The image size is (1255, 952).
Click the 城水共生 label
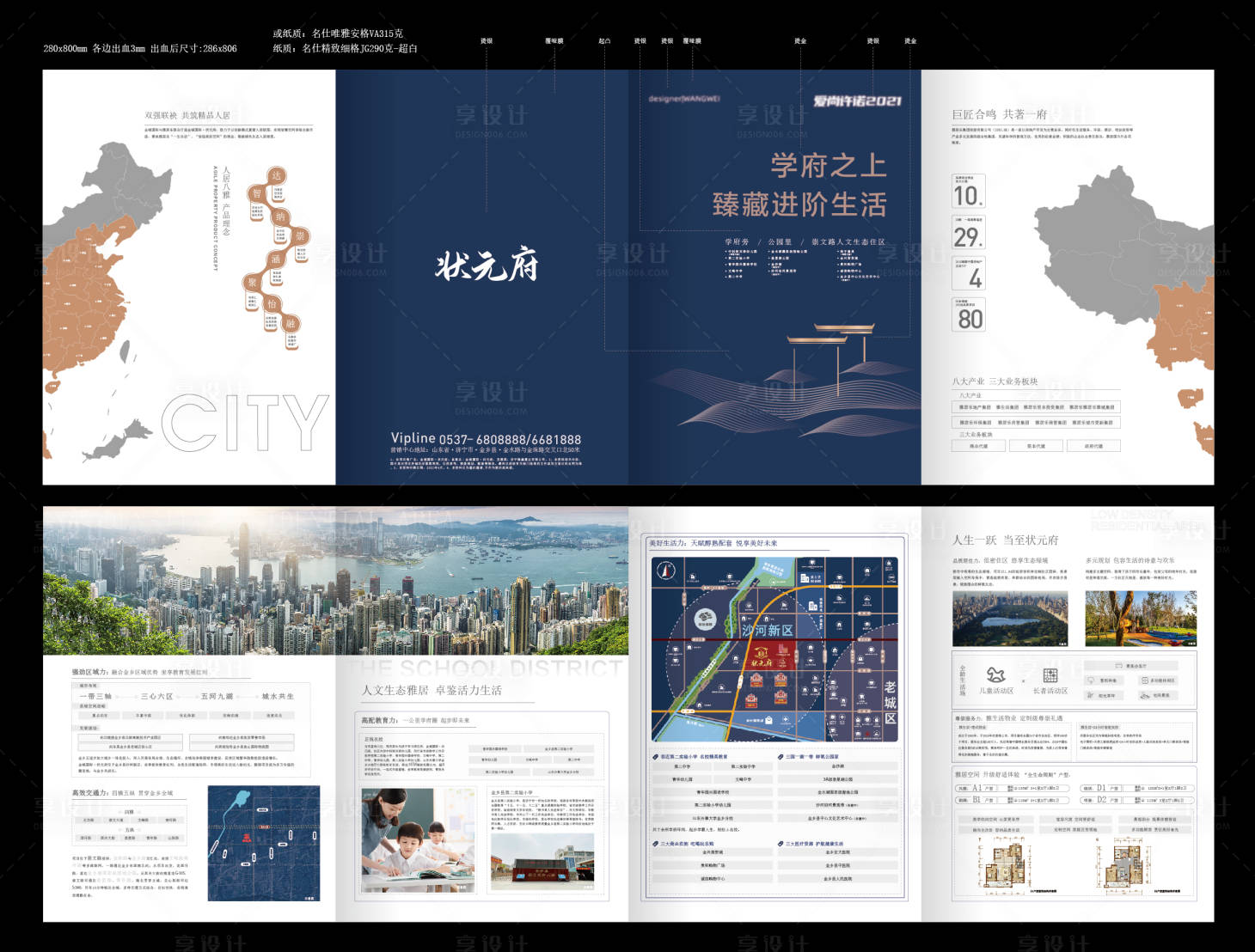[278, 696]
